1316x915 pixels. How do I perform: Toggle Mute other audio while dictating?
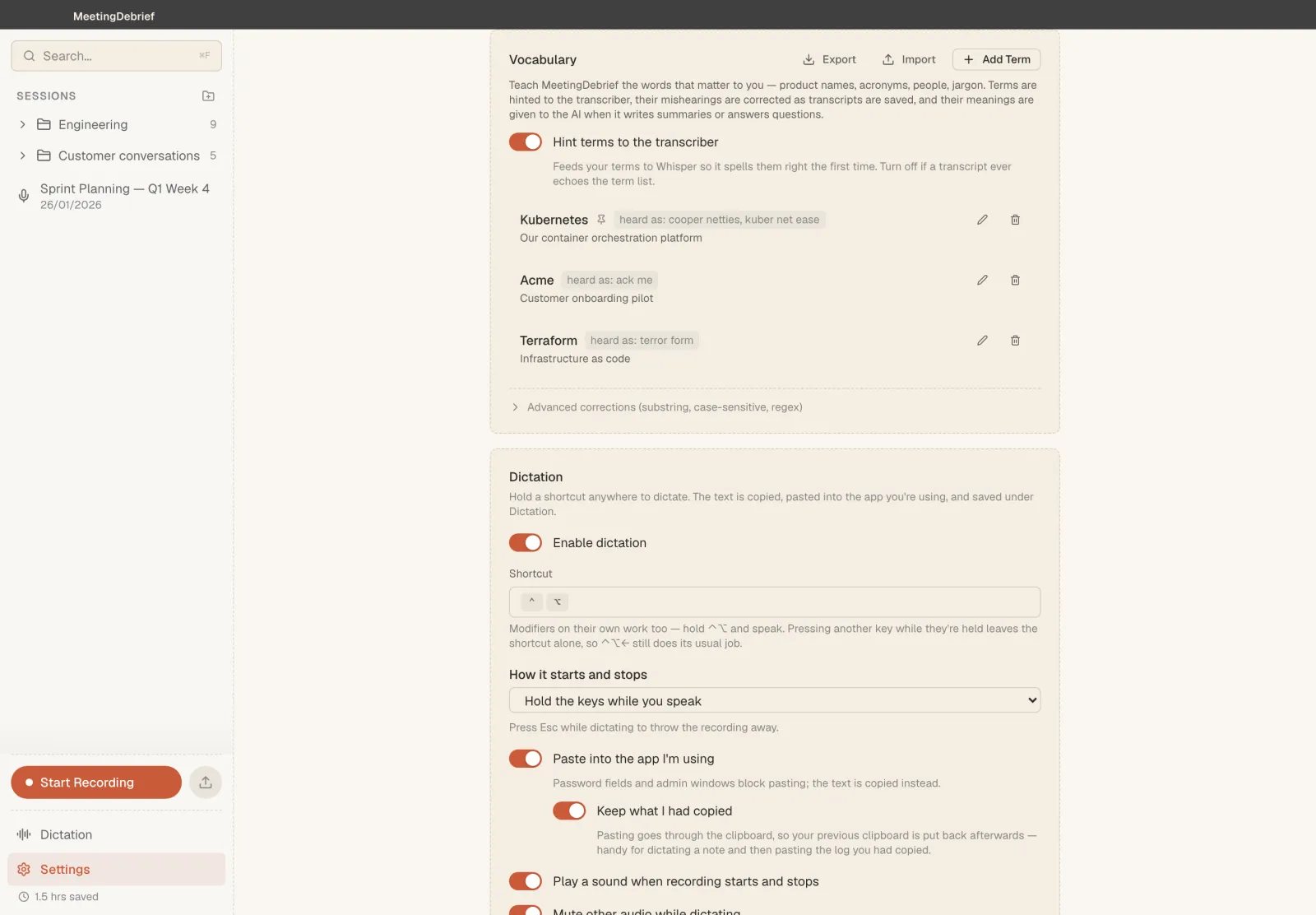point(526,910)
